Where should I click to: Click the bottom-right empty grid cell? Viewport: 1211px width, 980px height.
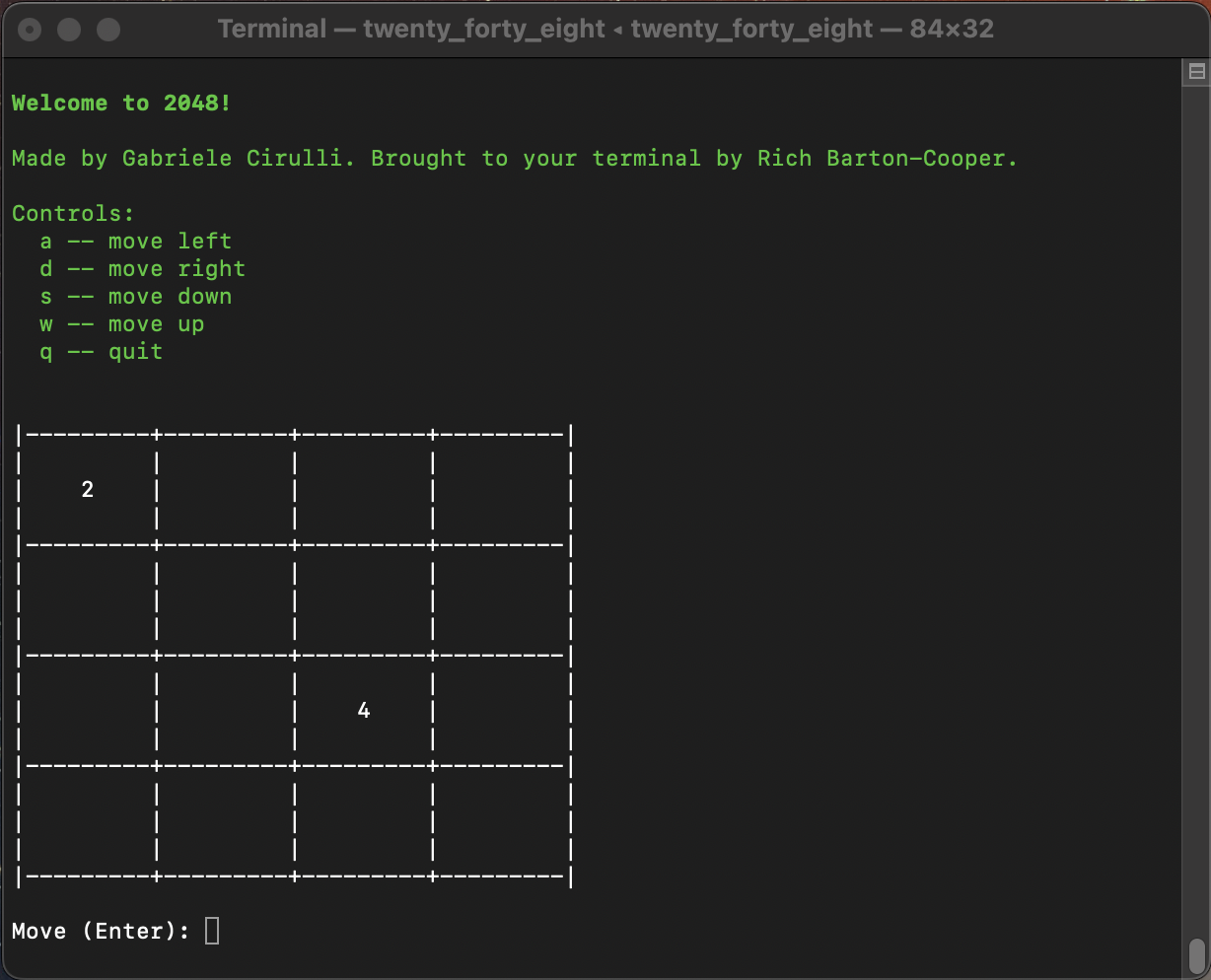click(x=502, y=819)
